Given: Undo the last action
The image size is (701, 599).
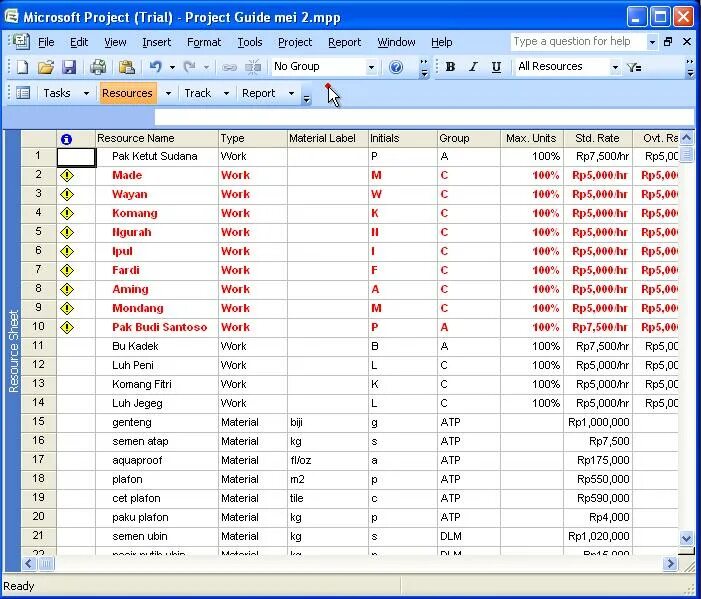Looking at the screenshot, I should 156,67.
